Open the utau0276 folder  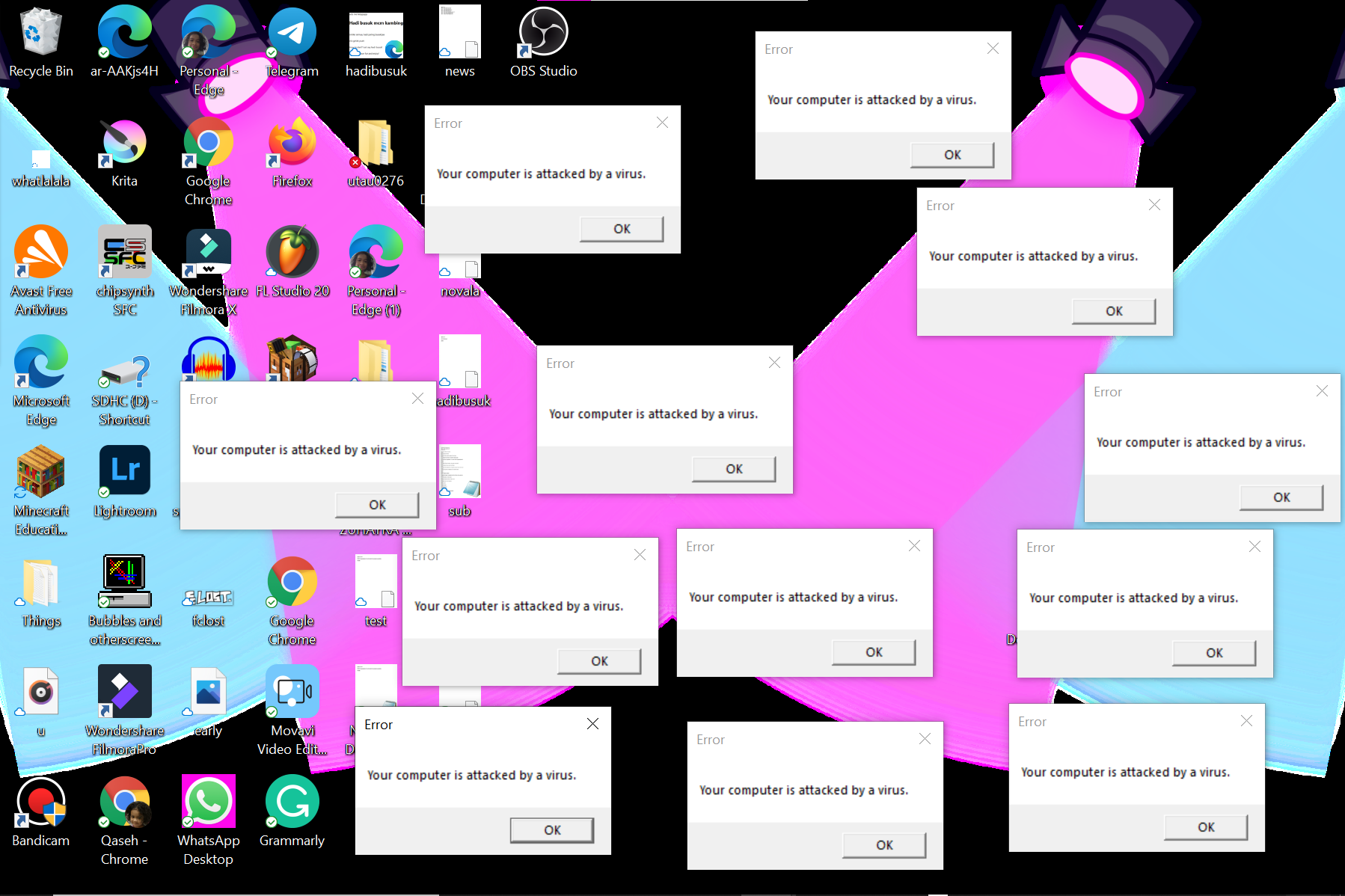pyautogui.click(x=376, y=142)
